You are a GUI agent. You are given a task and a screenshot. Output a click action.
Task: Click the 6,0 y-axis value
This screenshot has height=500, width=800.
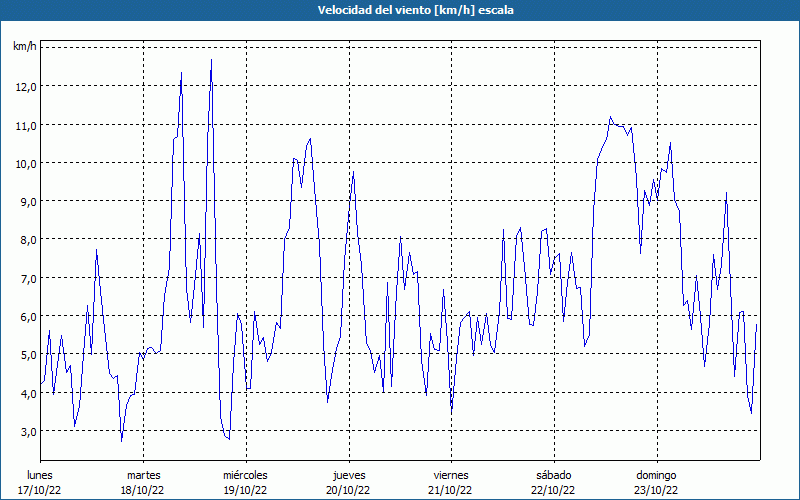[29, 316]
